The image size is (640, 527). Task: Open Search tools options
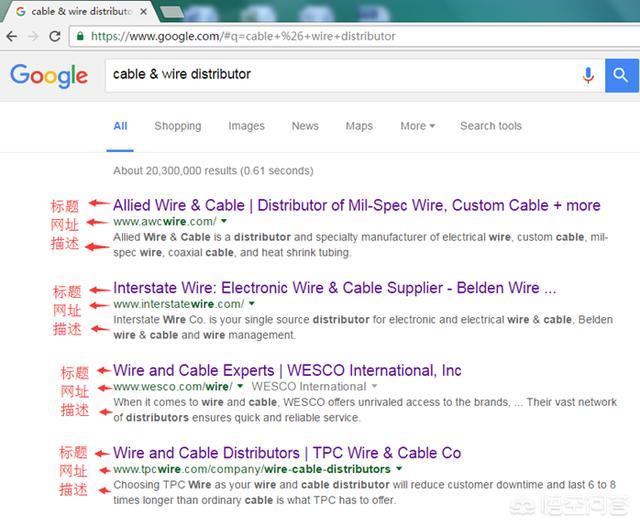[x=491, y=126]
